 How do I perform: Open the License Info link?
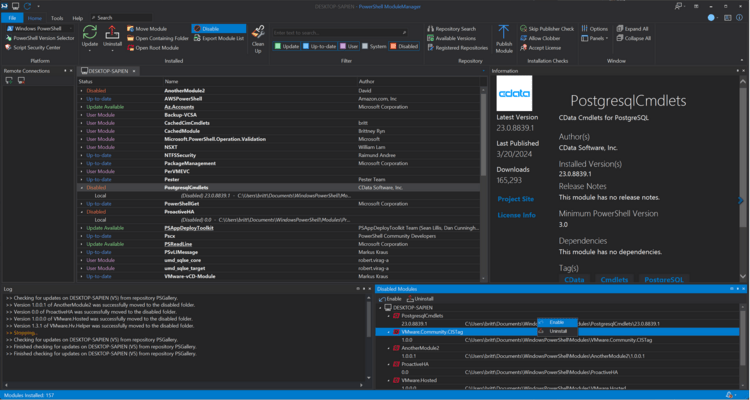point(517,215)
